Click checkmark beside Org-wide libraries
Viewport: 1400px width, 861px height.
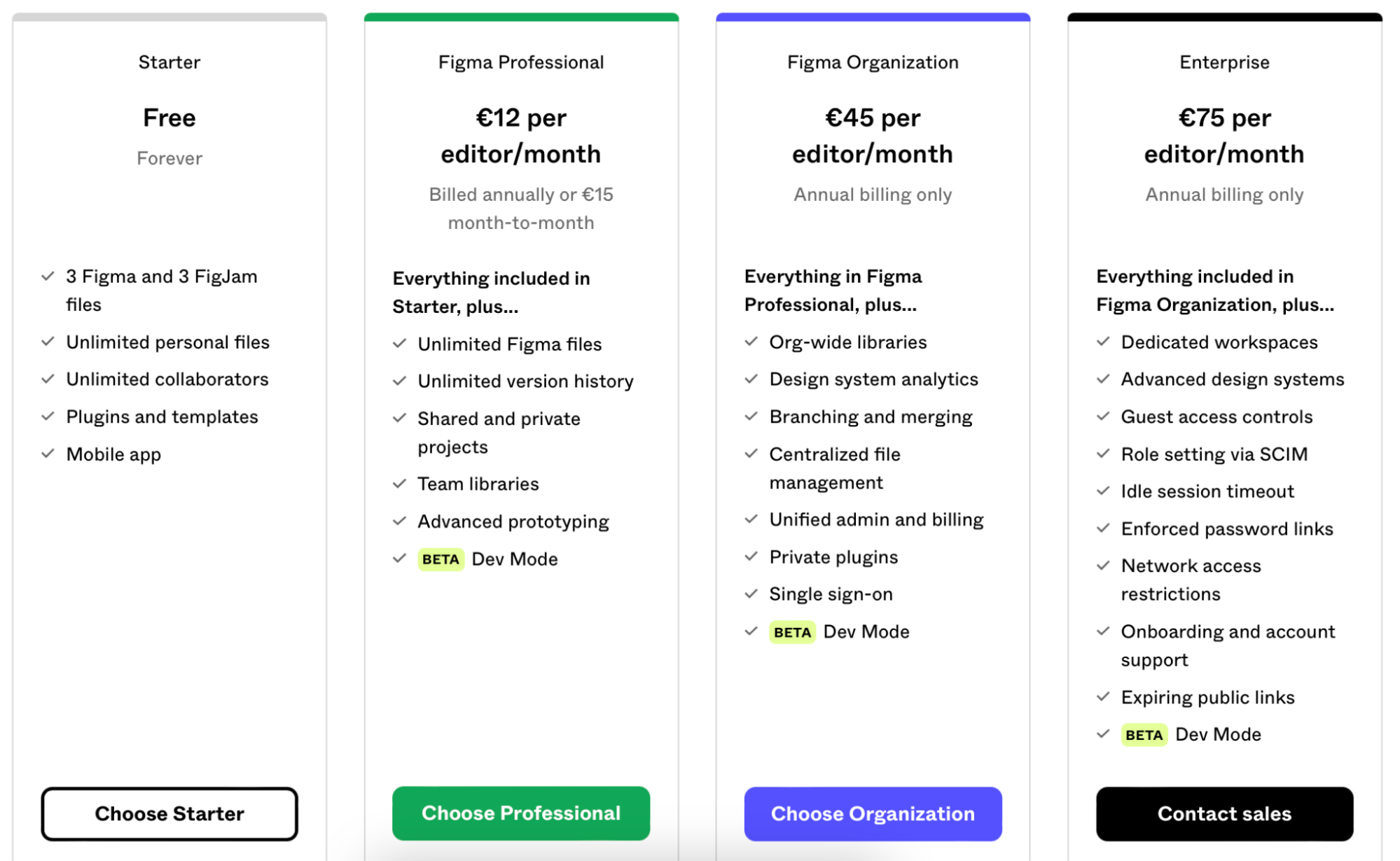pos(751,342)
